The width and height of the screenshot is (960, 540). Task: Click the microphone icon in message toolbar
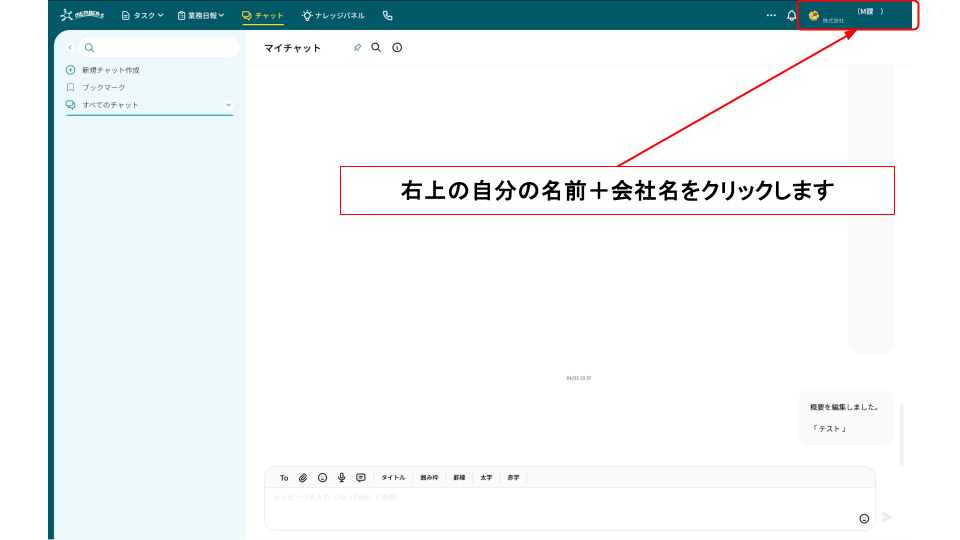click(x=342, y=478)
